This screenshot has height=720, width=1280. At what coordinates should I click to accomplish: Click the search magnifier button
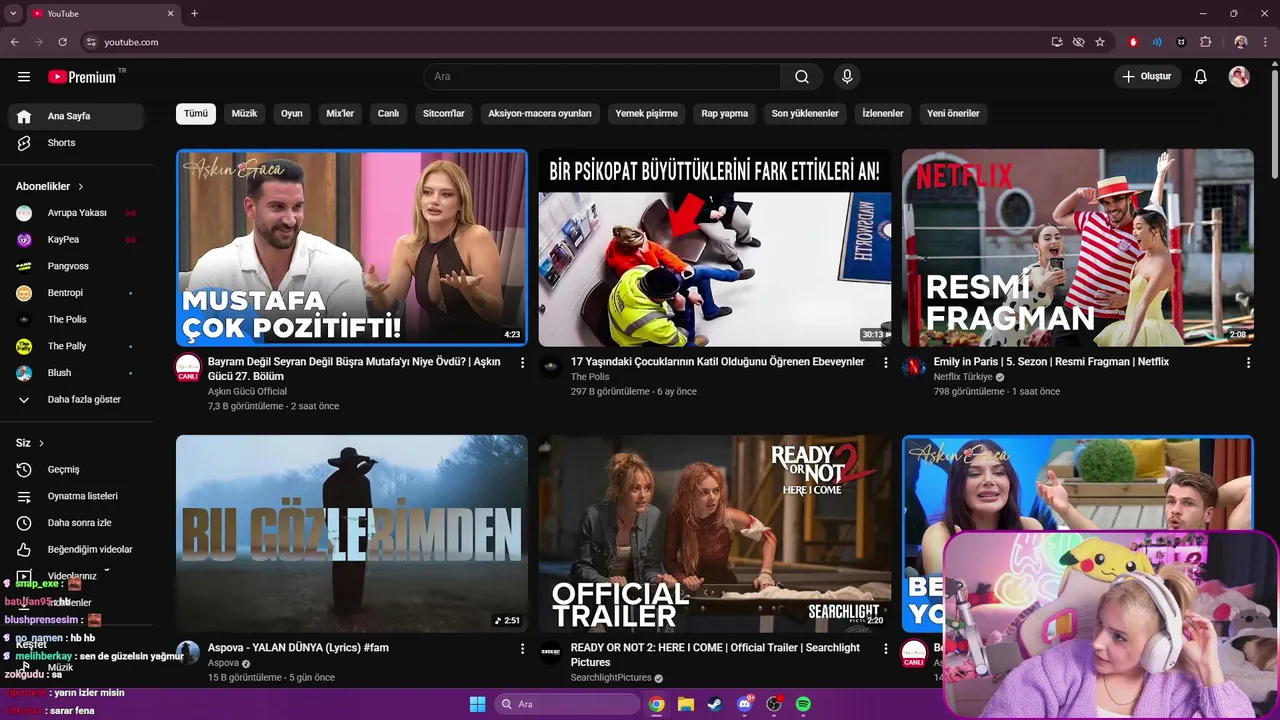802,77
